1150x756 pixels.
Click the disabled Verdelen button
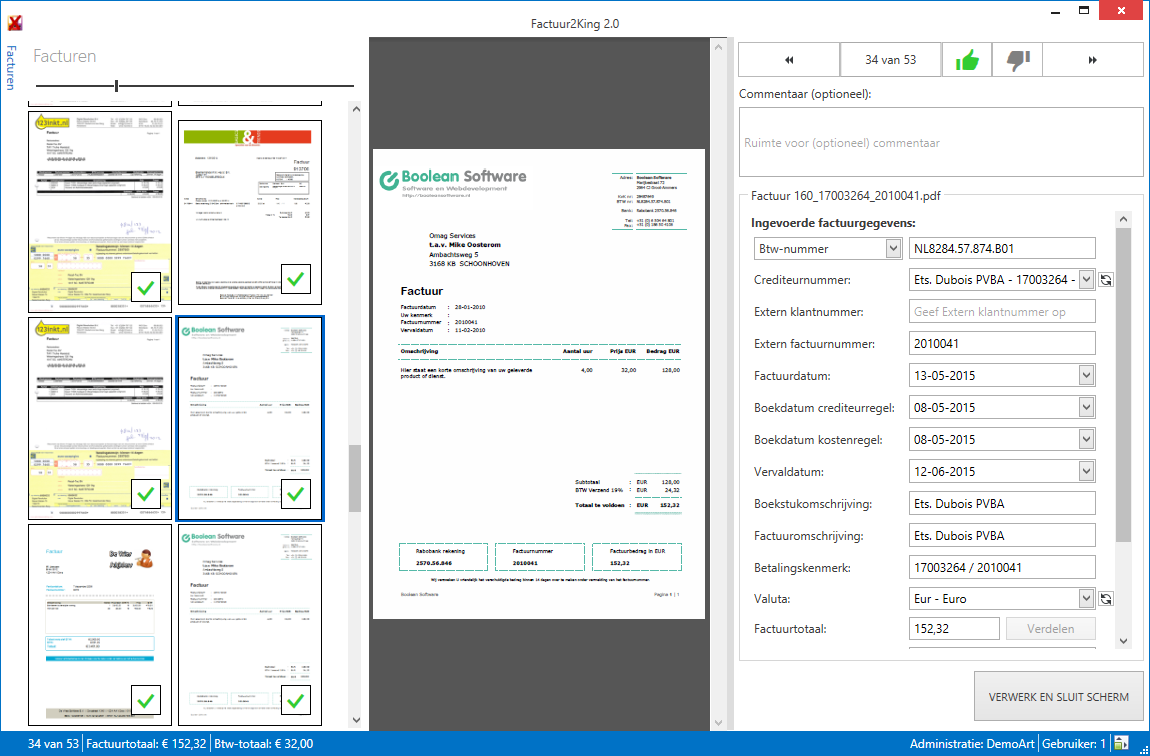1050,628
